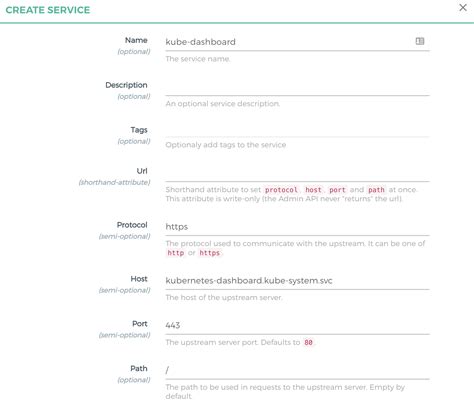Focus the Path field containing a slash
The image size is (474, 402).
[x=297, y=370]
